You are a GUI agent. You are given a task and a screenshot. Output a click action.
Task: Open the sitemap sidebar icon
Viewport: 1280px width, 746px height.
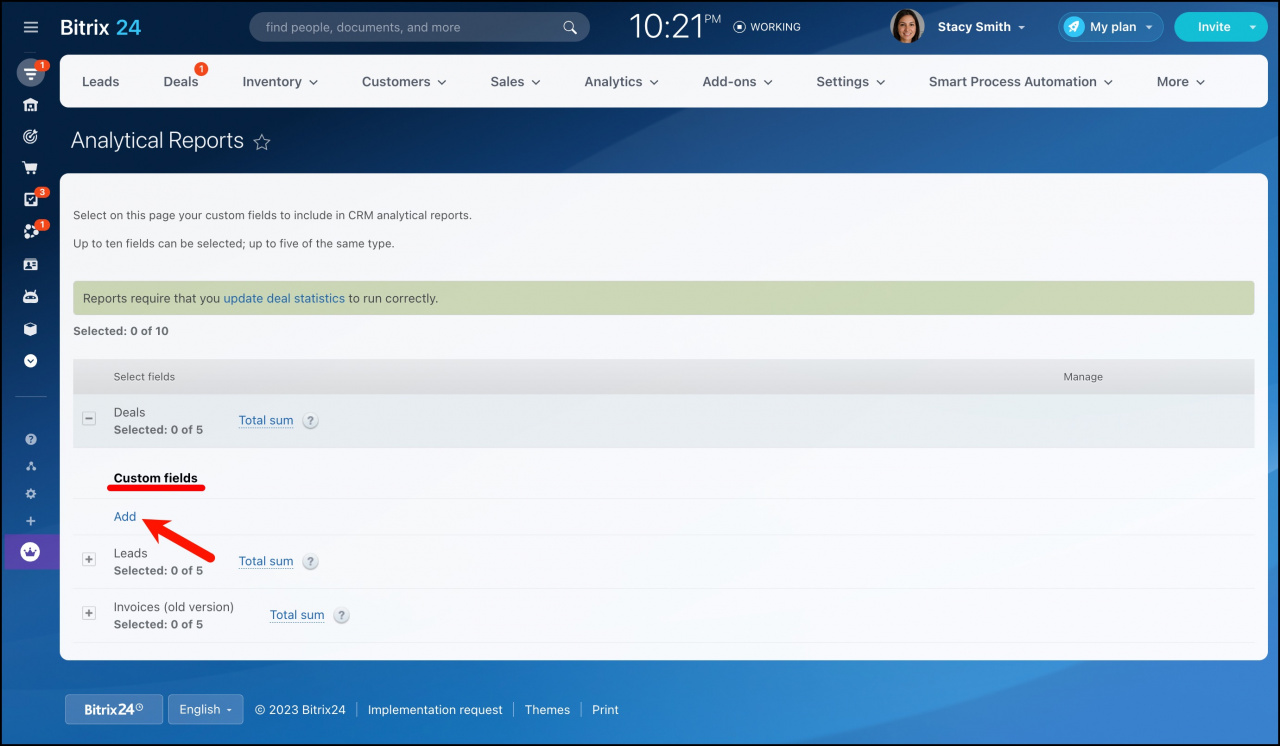point(30,466)
